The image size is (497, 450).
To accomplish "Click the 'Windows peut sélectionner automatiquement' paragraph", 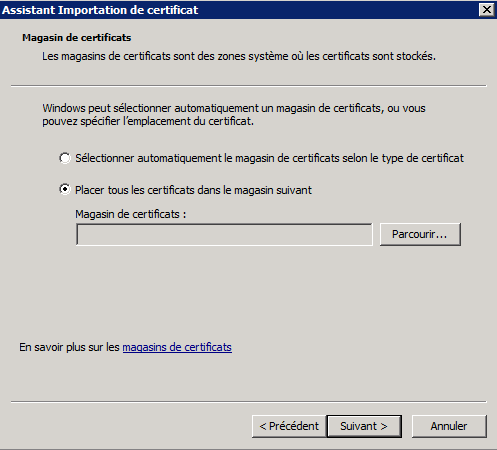I will point(234,115).
